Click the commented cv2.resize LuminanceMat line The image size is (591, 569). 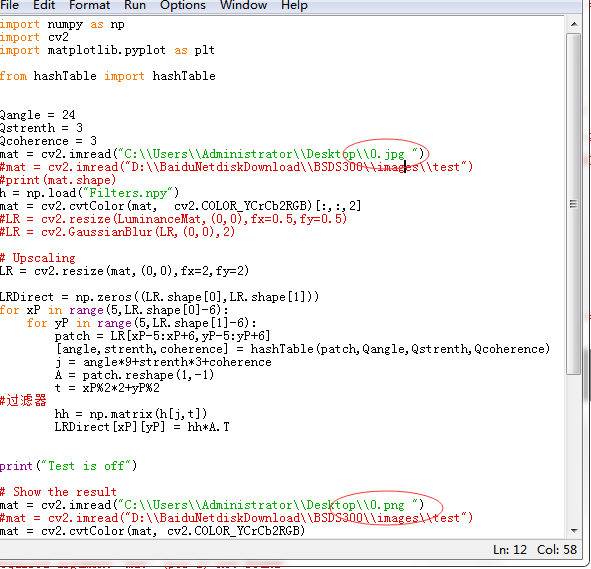(173, 219)
